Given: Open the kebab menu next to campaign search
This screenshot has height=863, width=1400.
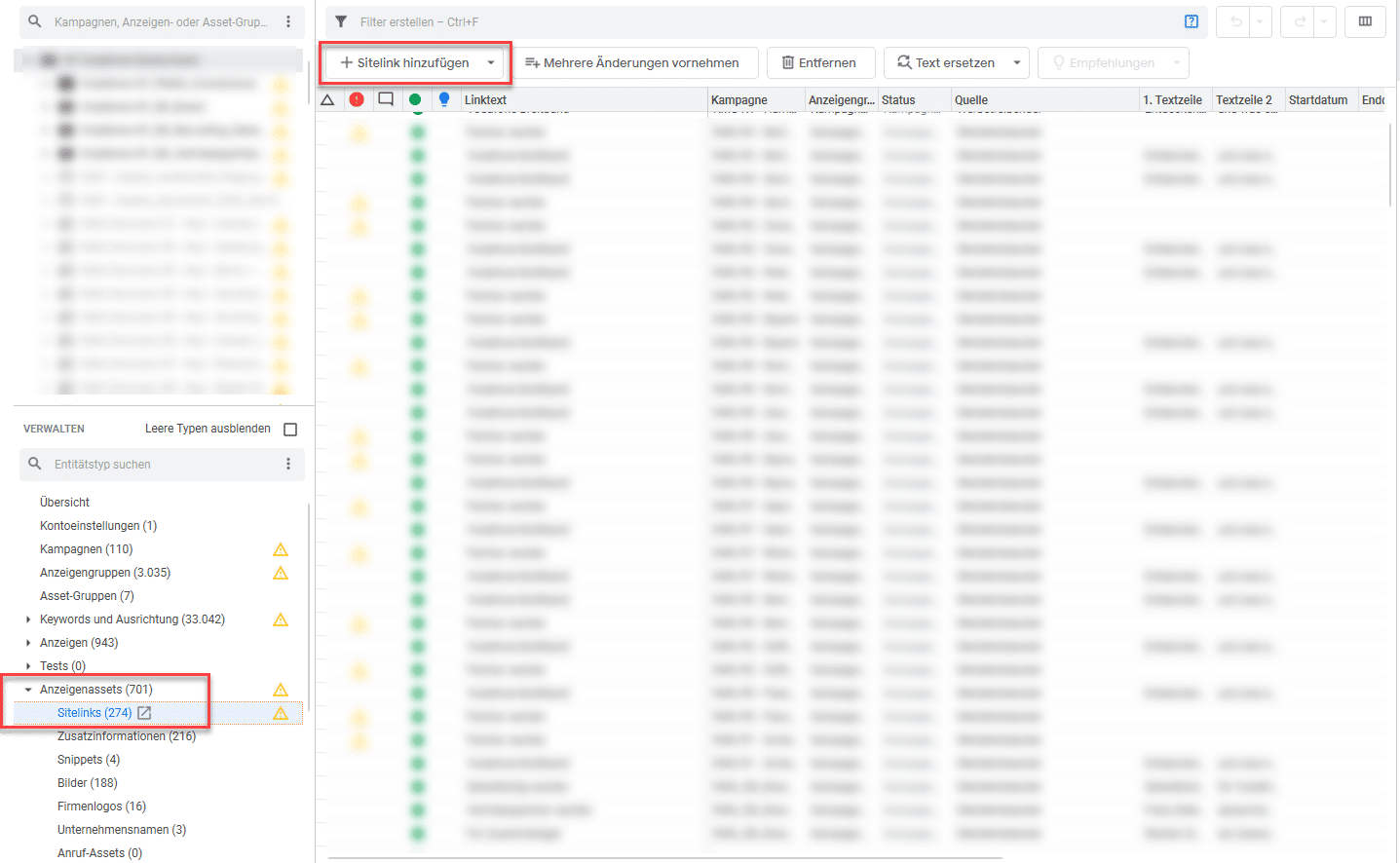Looking at the screenshot, I should 289,20.
